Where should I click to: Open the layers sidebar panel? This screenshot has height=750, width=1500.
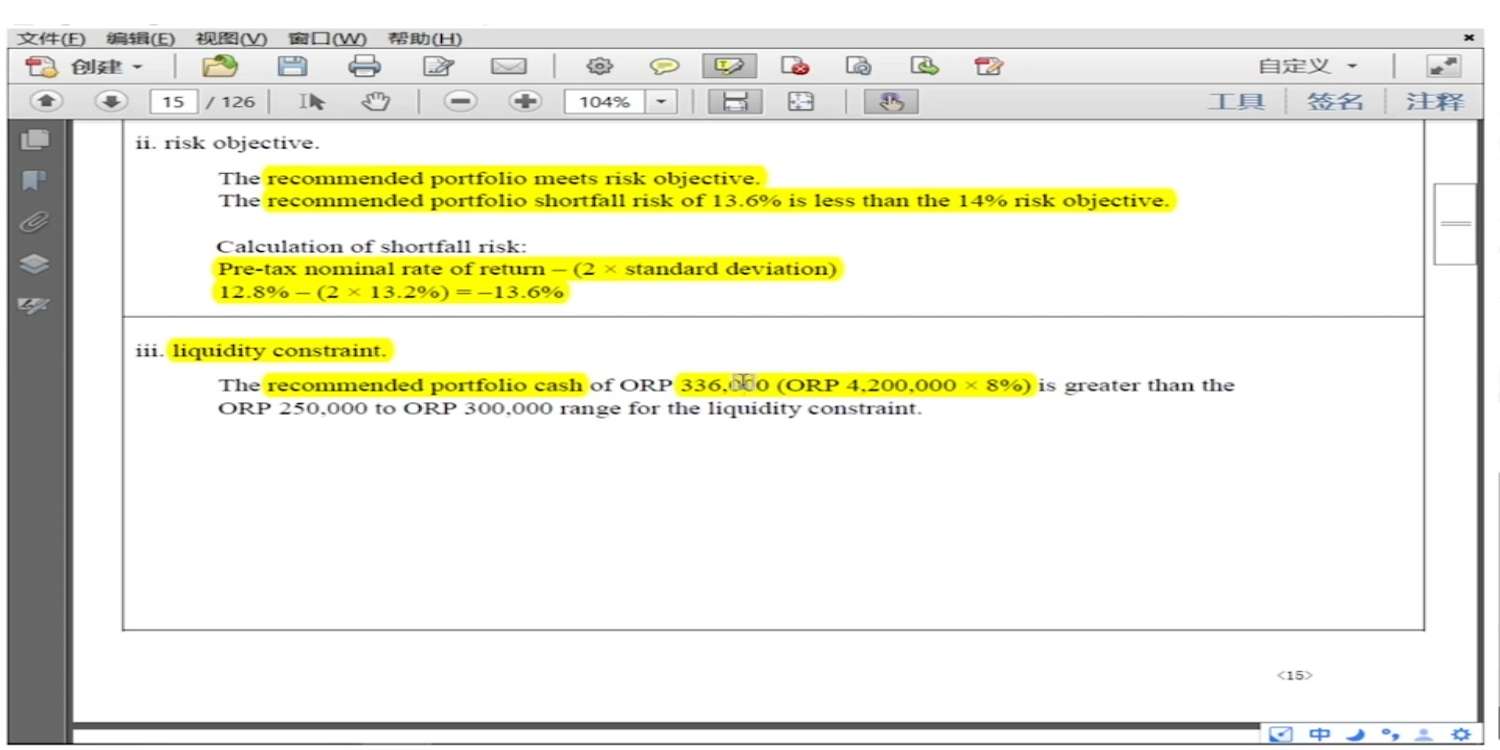tap(35, 264)
